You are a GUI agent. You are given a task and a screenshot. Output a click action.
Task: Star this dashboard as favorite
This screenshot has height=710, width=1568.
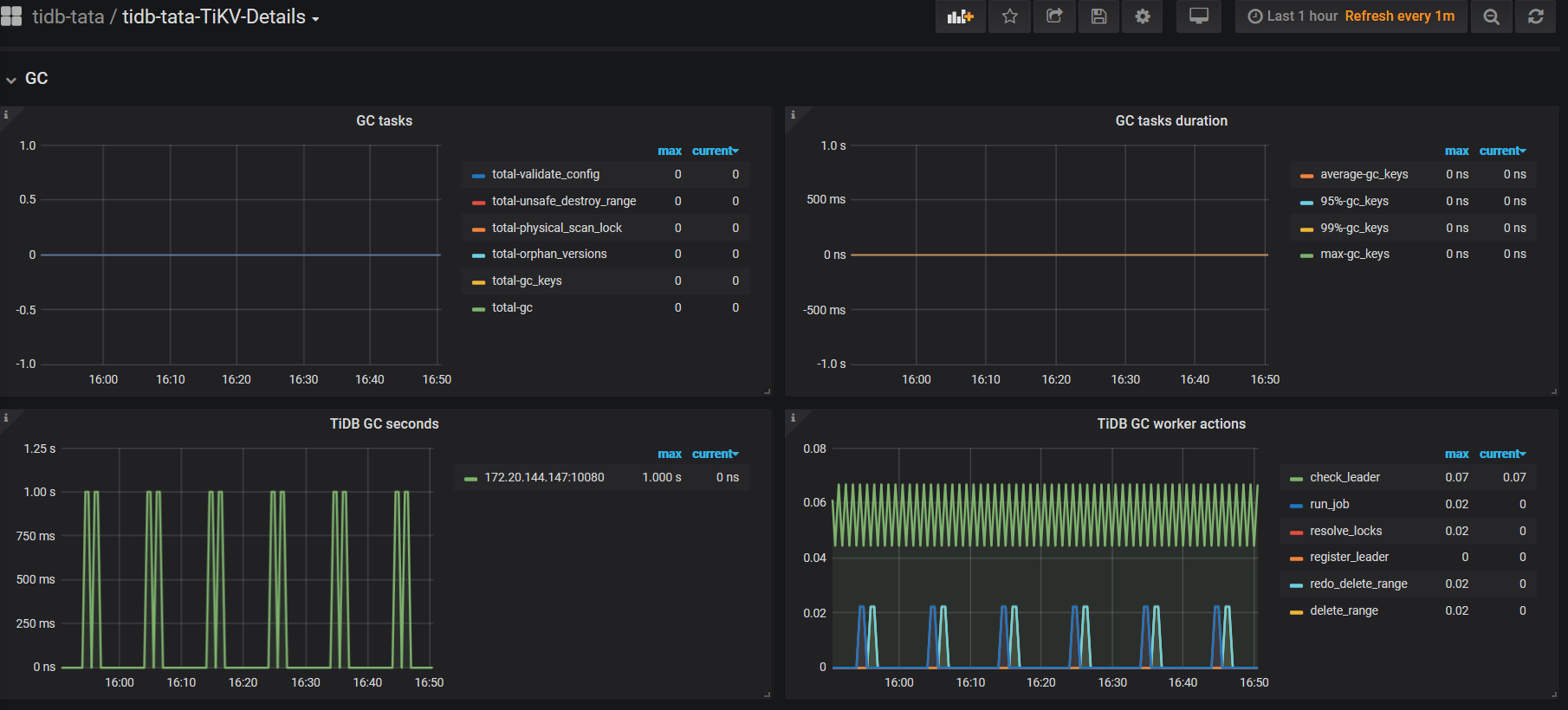click(x=1009, y=16)
